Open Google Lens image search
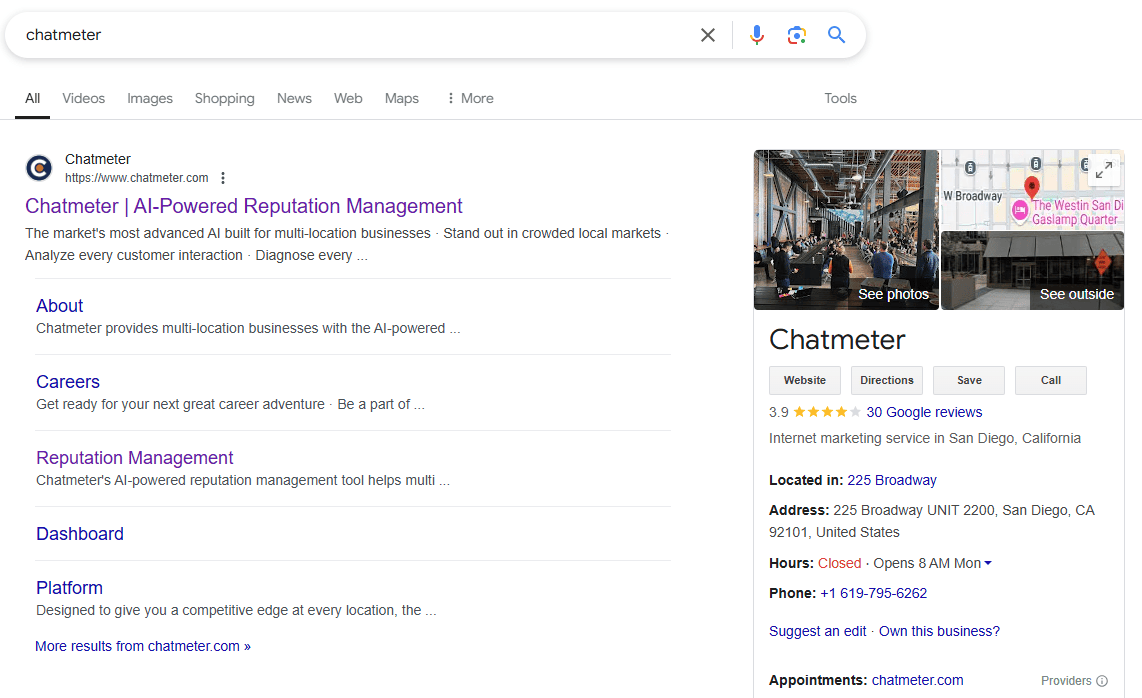This screenshot has width=1142, height=698. 797,35
